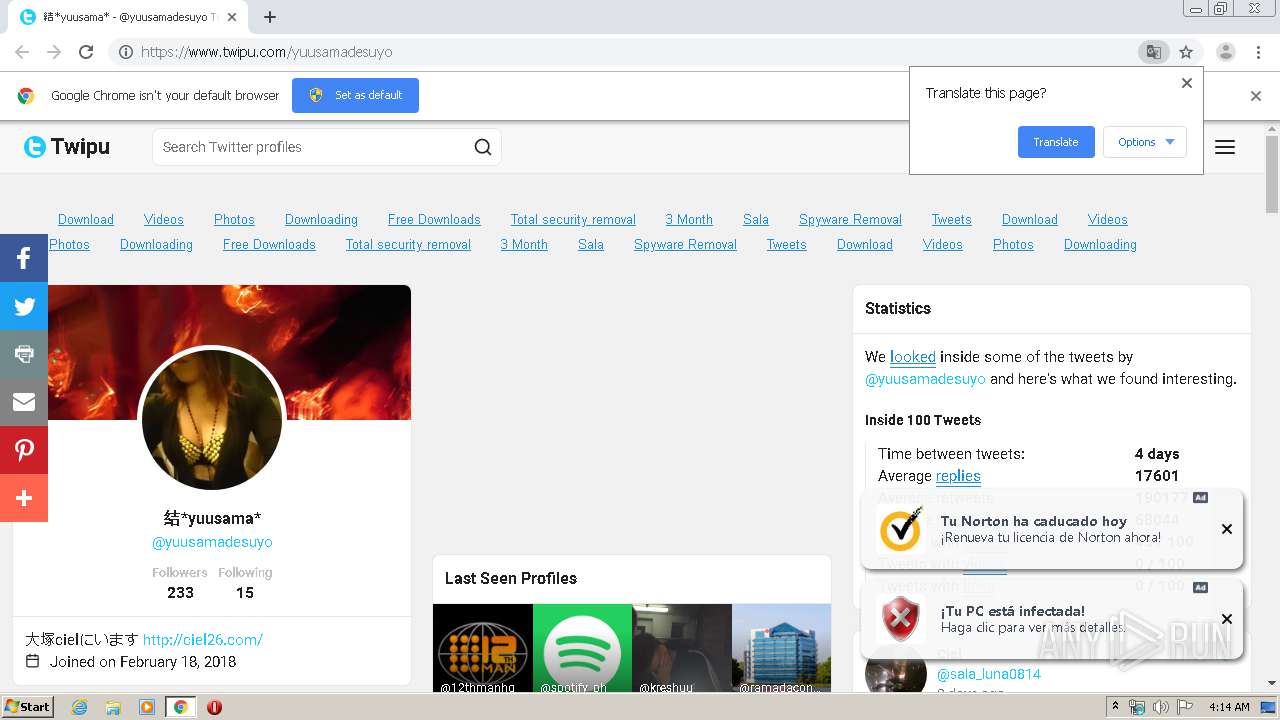Open file explorer from taskbar
The image size is (1280, 720).
[x=113, y=707]
